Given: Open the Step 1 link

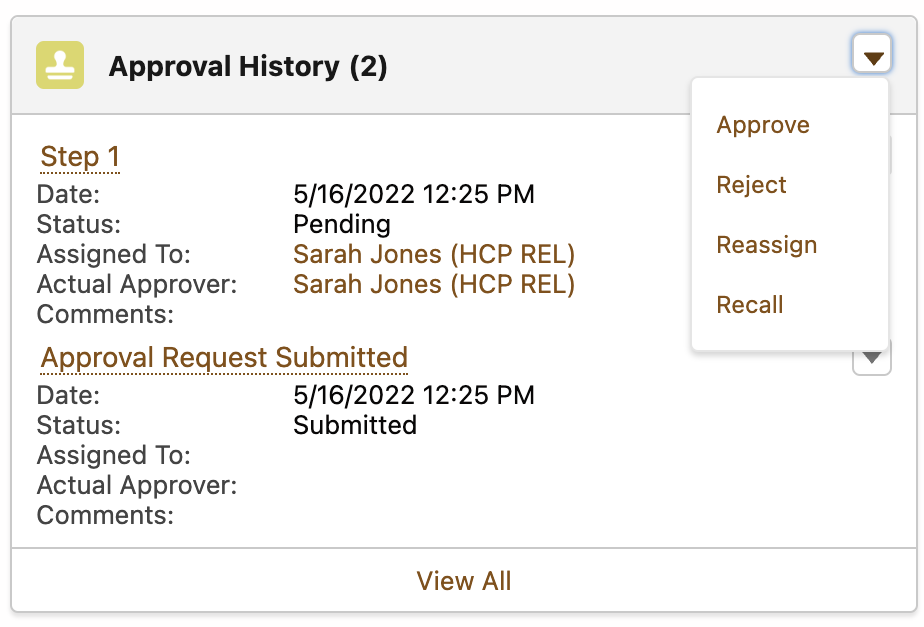Looking at the screenshot, I should 80,157.
